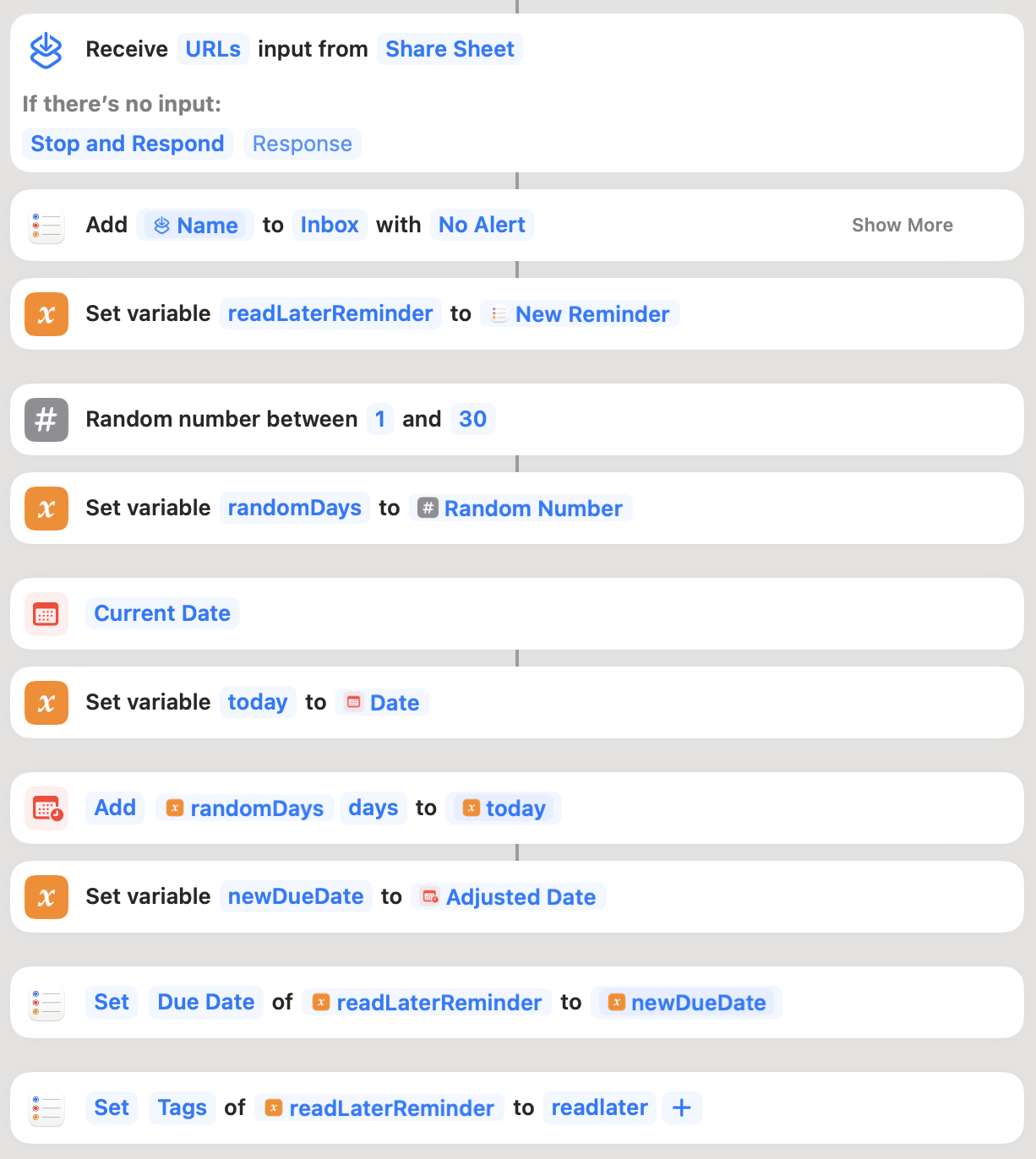Open Stop and Respond no-input option
The height and width of the screenshot is (1159, 1036).
(x=128, y=144)
